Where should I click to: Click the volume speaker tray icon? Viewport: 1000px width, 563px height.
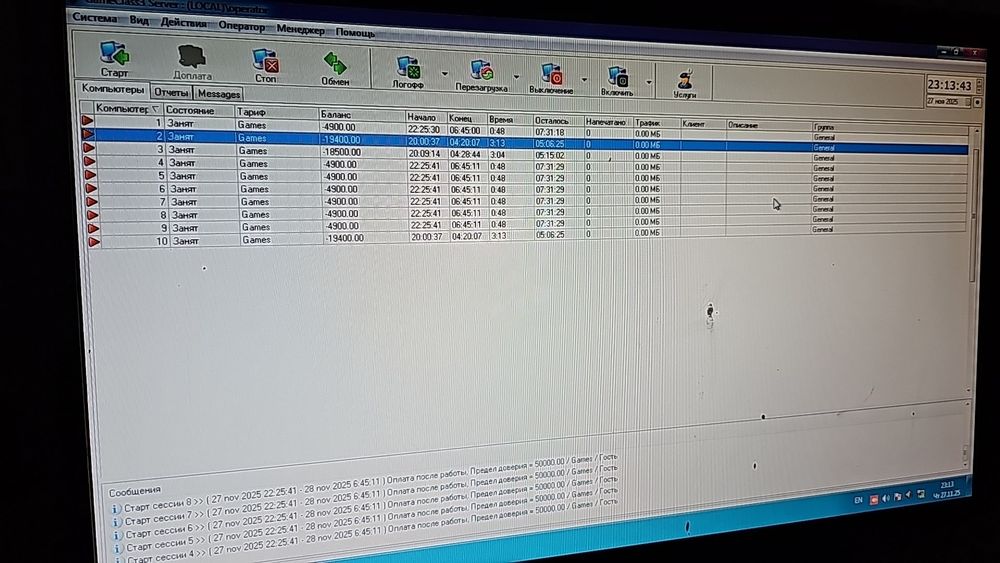pos(886,499)
